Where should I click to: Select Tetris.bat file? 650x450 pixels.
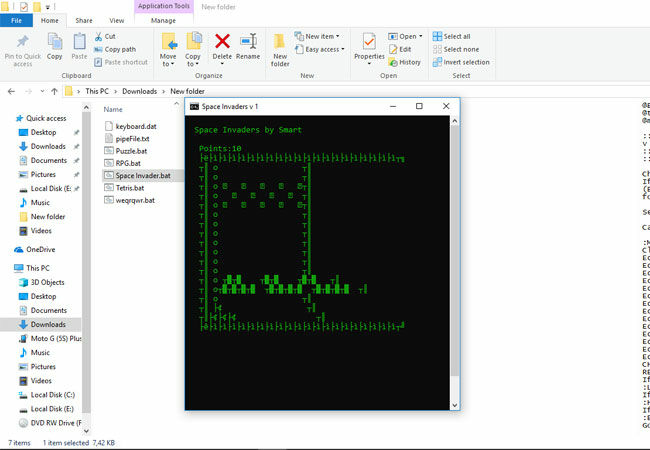[124, 188]
